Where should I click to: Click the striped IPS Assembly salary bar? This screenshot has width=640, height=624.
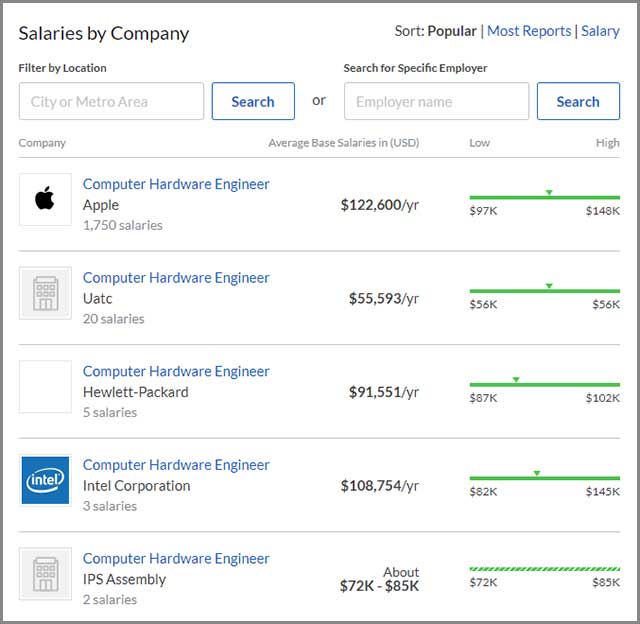point(544,570)
